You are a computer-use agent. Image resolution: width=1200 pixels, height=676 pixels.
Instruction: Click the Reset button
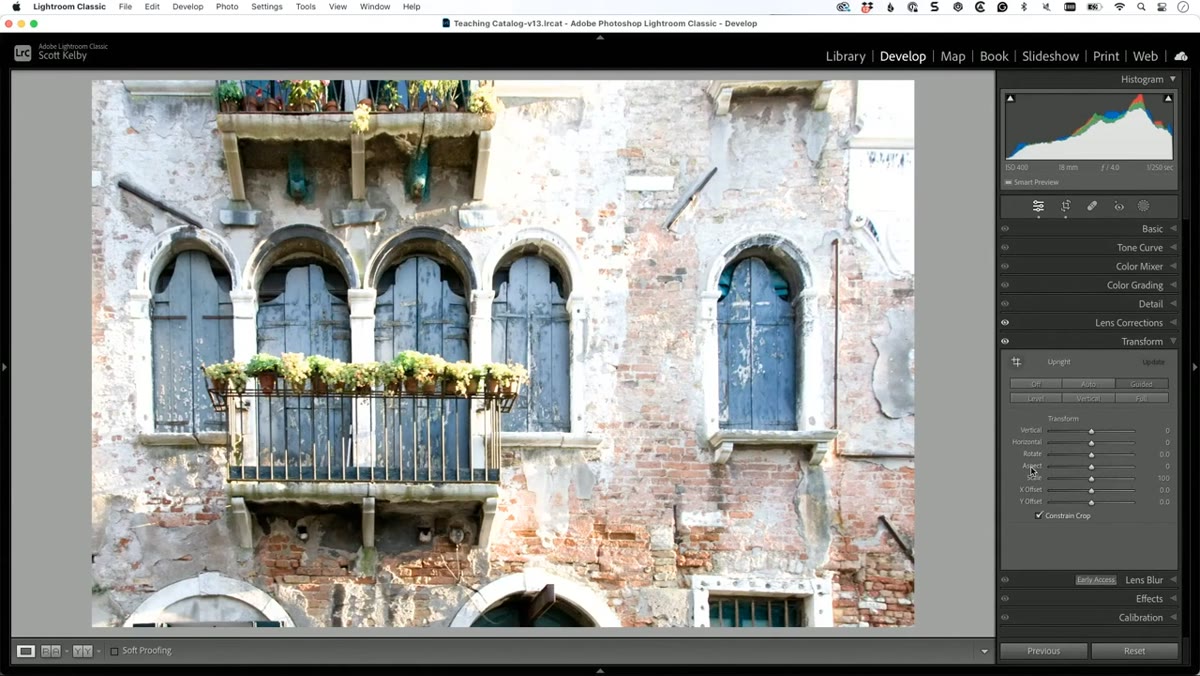tap(1134, 651)
